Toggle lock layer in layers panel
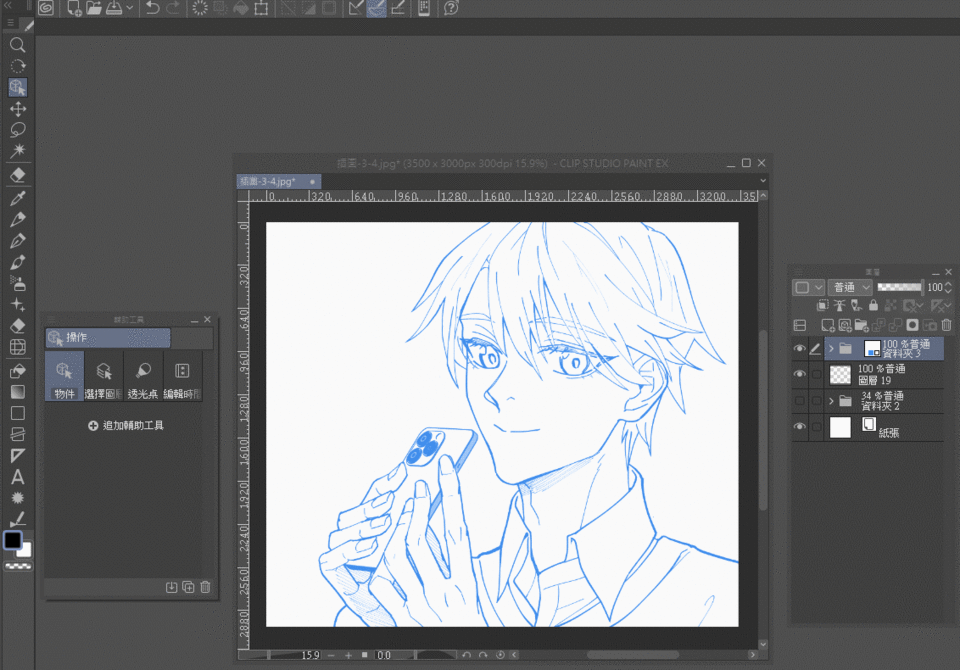The width and height of the screenshot is (960, 670). (x=873, y=305)
